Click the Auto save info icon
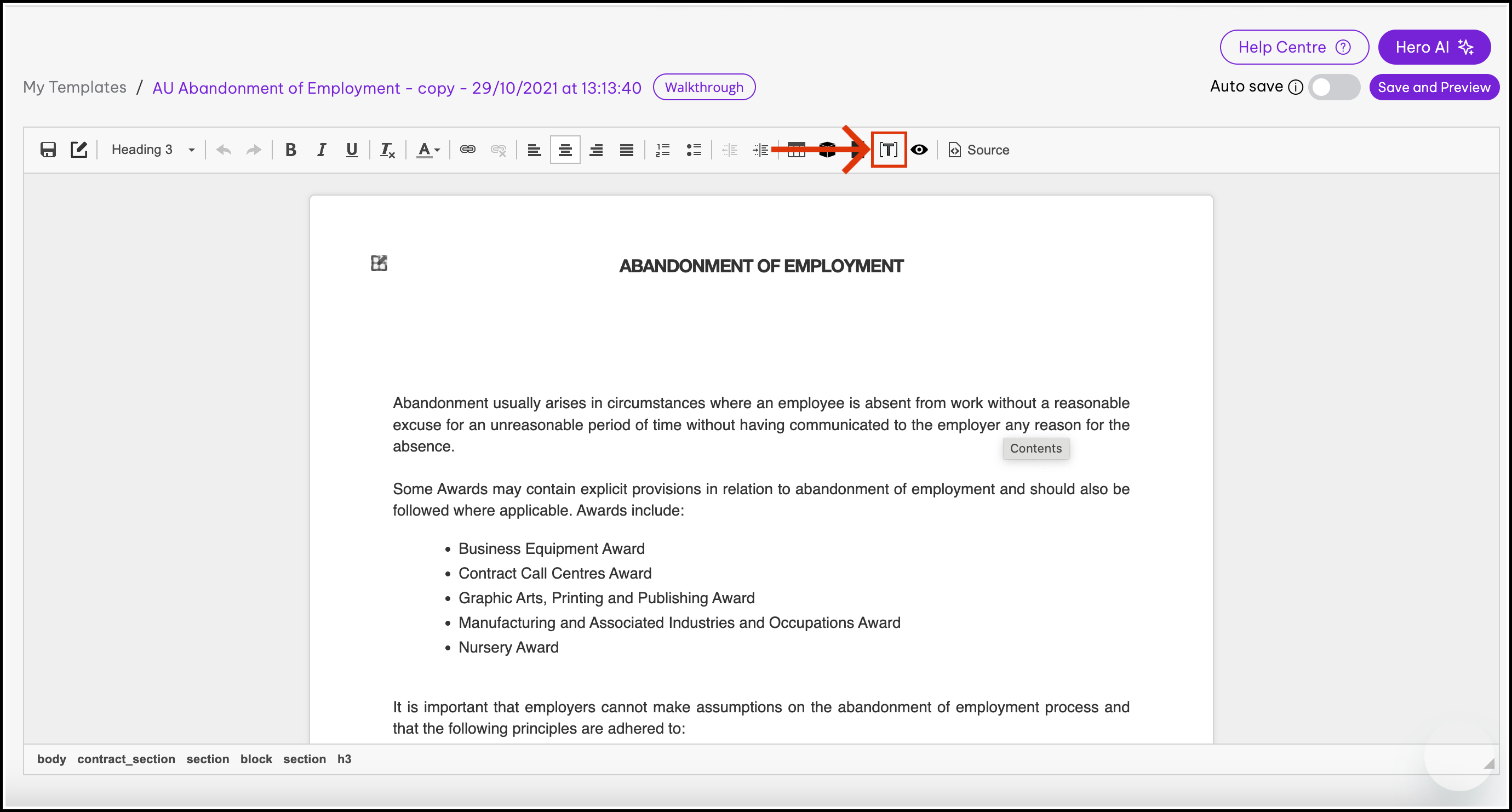 1296,88
